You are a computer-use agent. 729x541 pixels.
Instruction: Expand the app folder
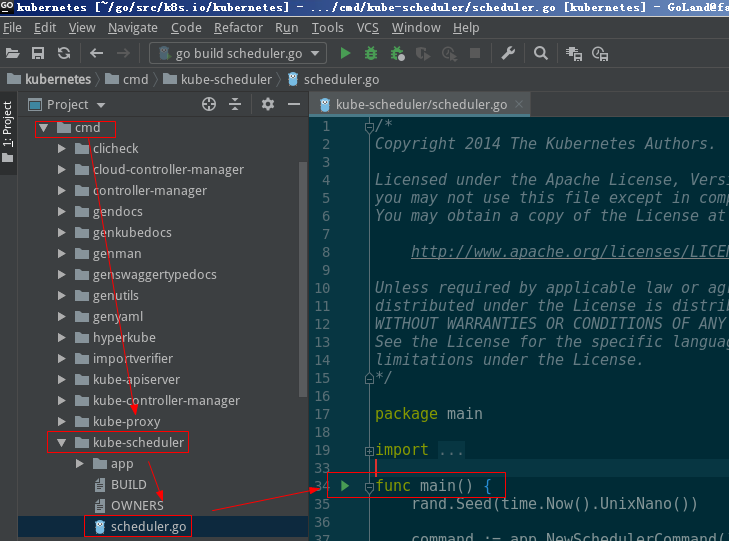coord(80,463)
